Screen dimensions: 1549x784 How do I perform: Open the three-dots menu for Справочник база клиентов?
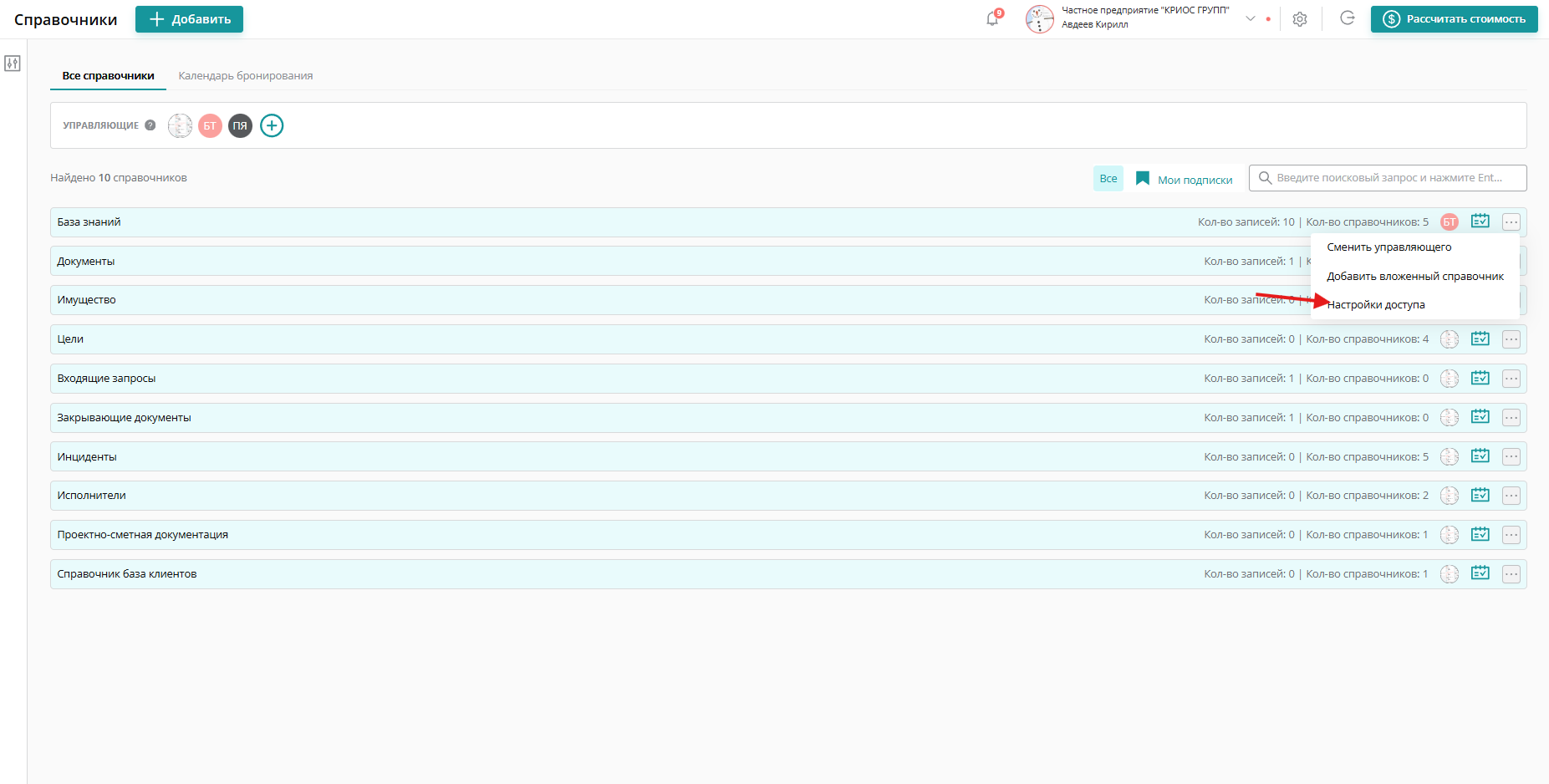point(1511,574)
